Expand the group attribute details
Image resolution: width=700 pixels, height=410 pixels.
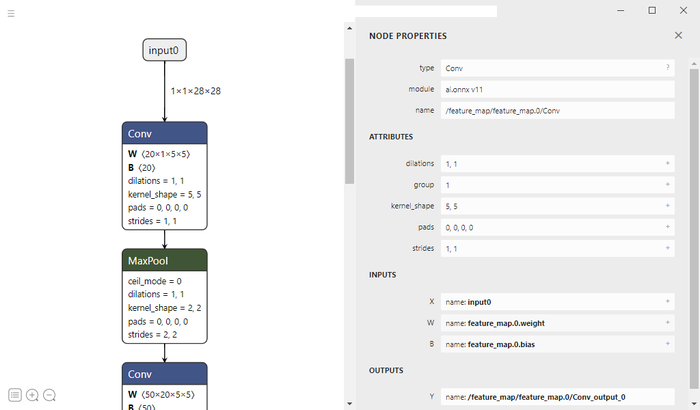click(x=667, y=185)
